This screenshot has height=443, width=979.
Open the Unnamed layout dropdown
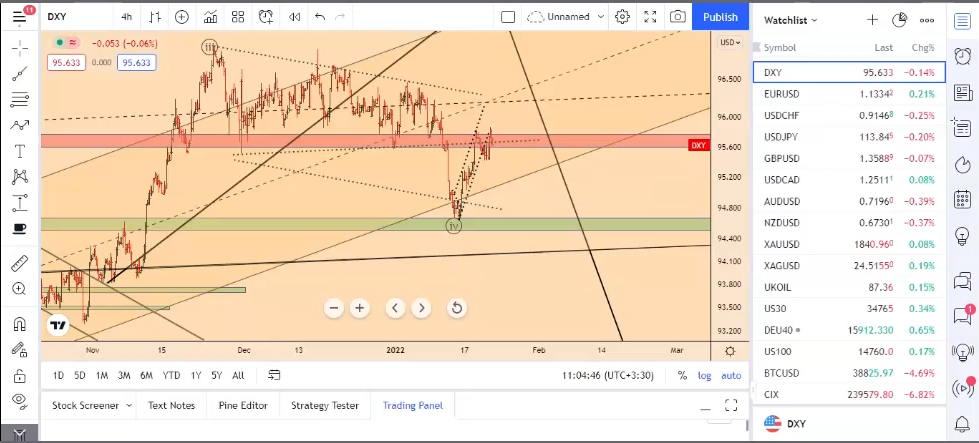[x=567, y=17]
